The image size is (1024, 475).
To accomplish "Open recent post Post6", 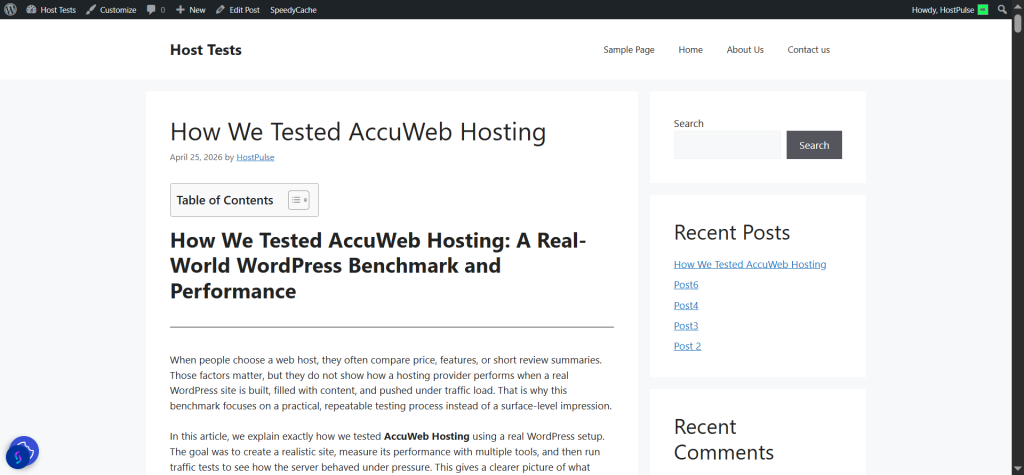I will click(686, 285).
